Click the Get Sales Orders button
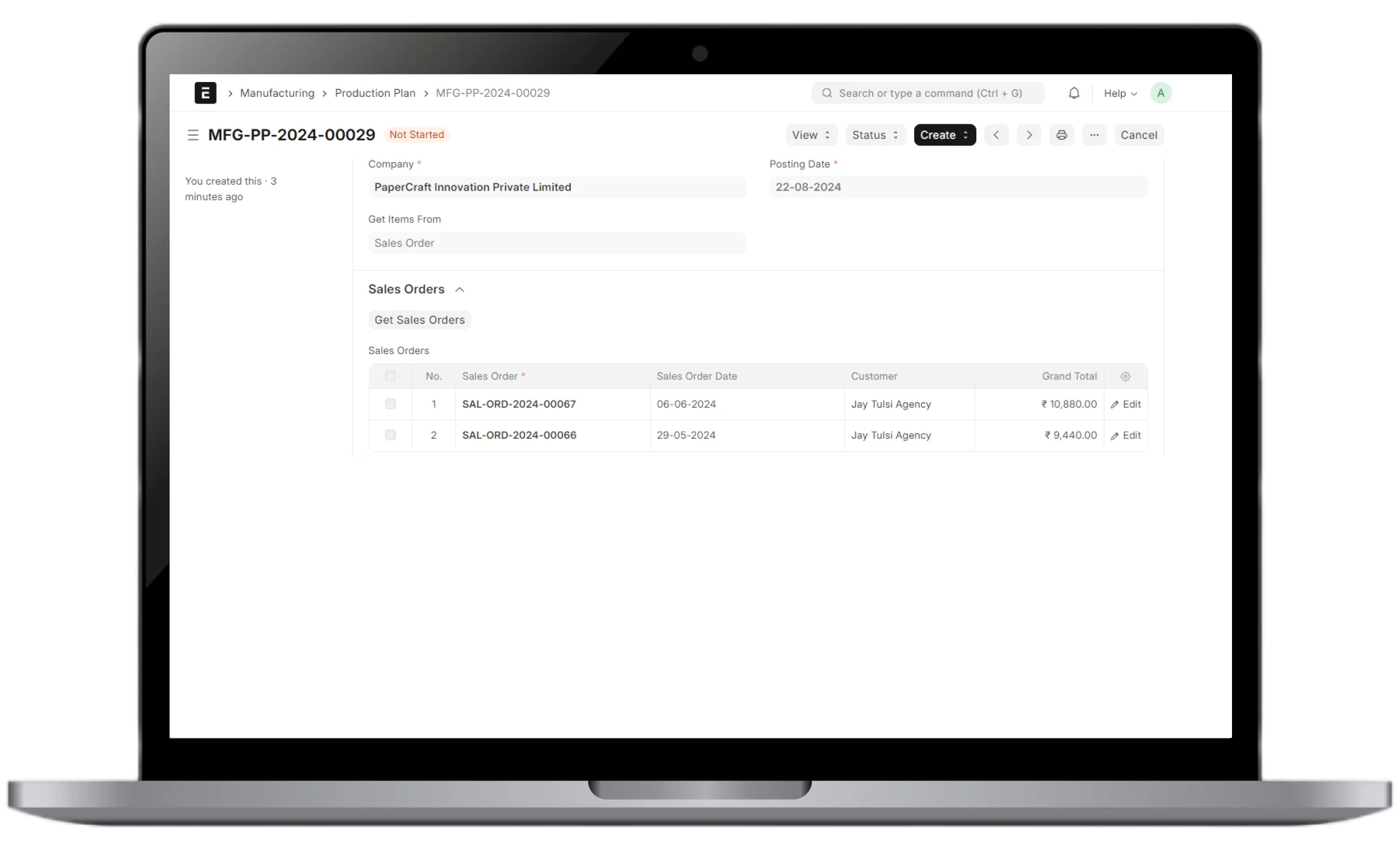This screenshot has width=1400, height=848. click(419, 319)
